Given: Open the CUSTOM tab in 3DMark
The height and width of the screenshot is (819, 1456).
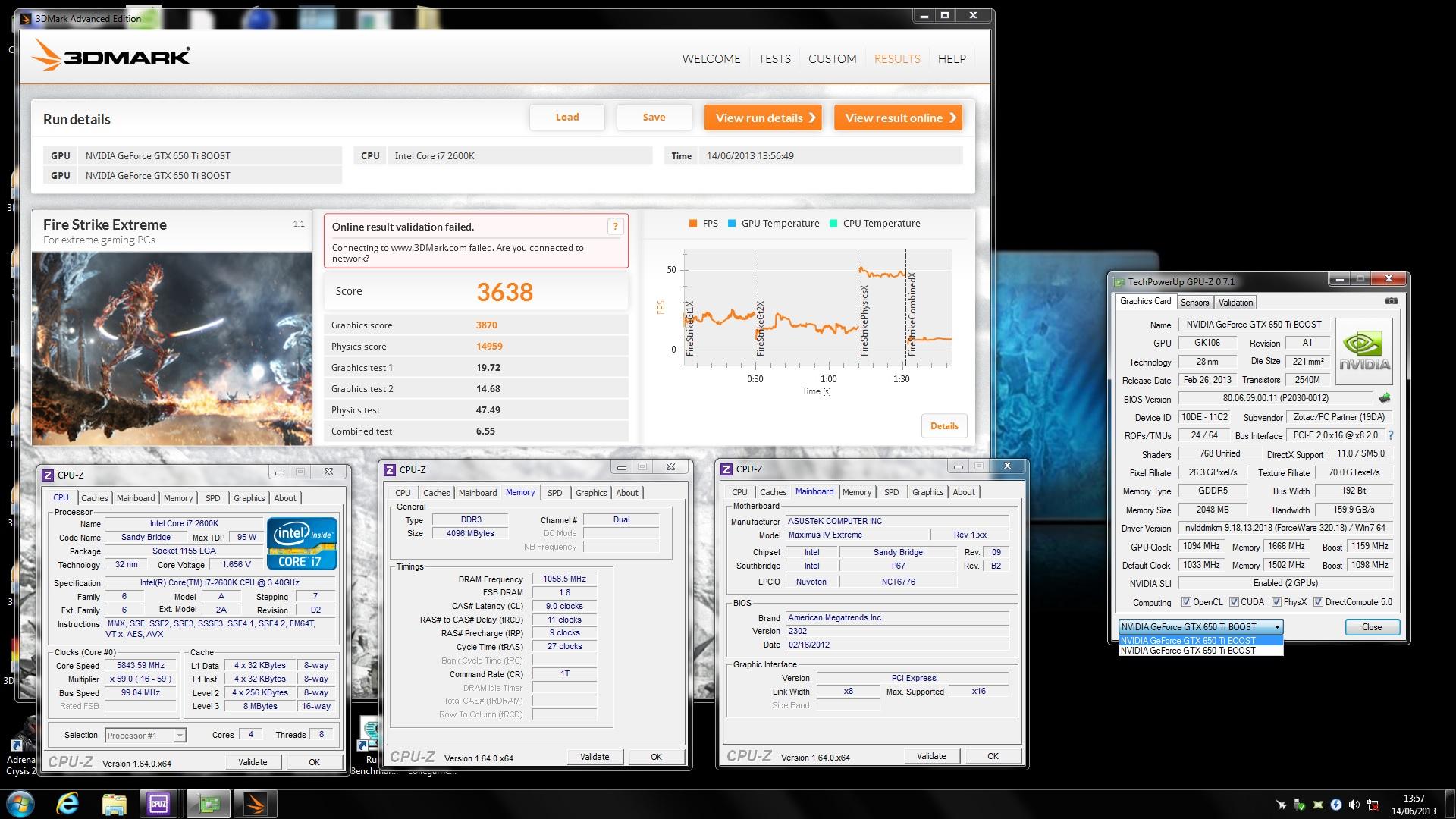Looking at the screenshot, I should click(x=832, y=59).
